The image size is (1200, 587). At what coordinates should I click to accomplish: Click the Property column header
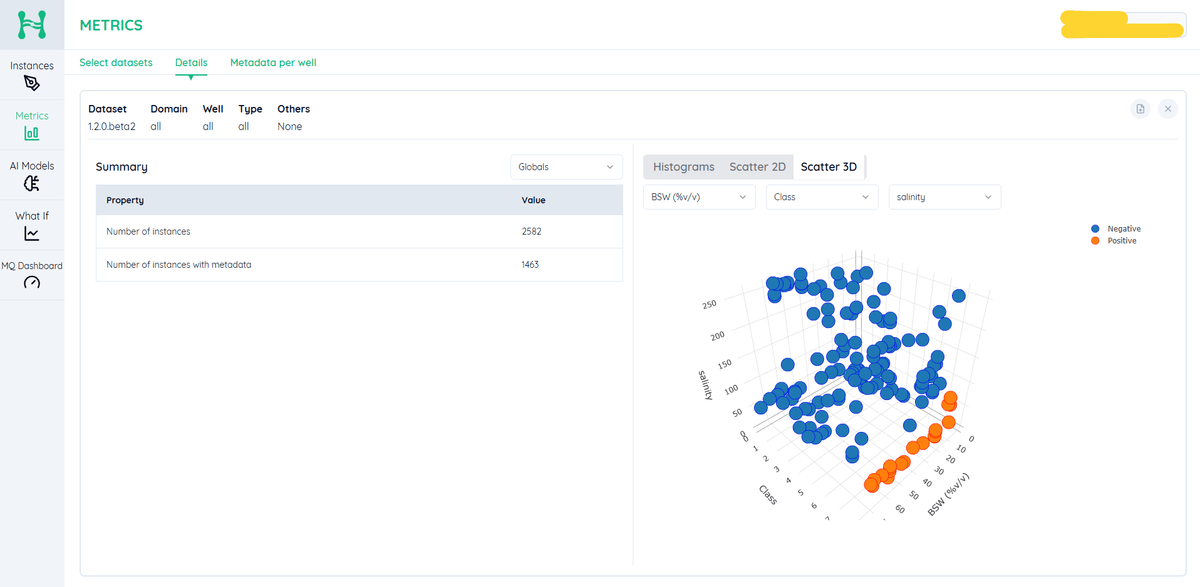click(x=125, y=200)
